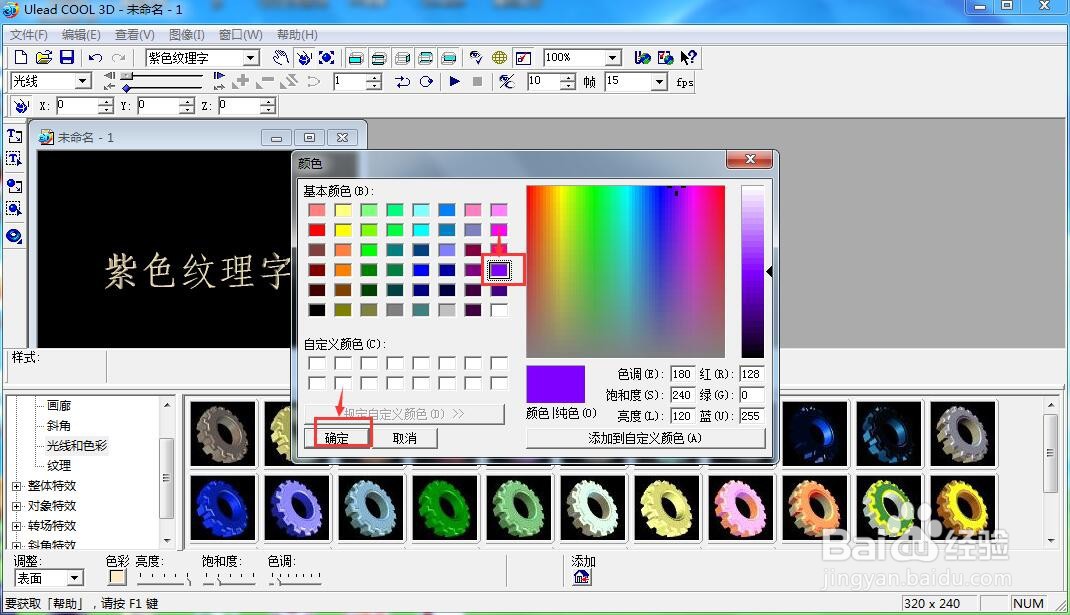
Task: Select 画廊 in the tree
Action: pyautogui.click(x=59, y=405)
